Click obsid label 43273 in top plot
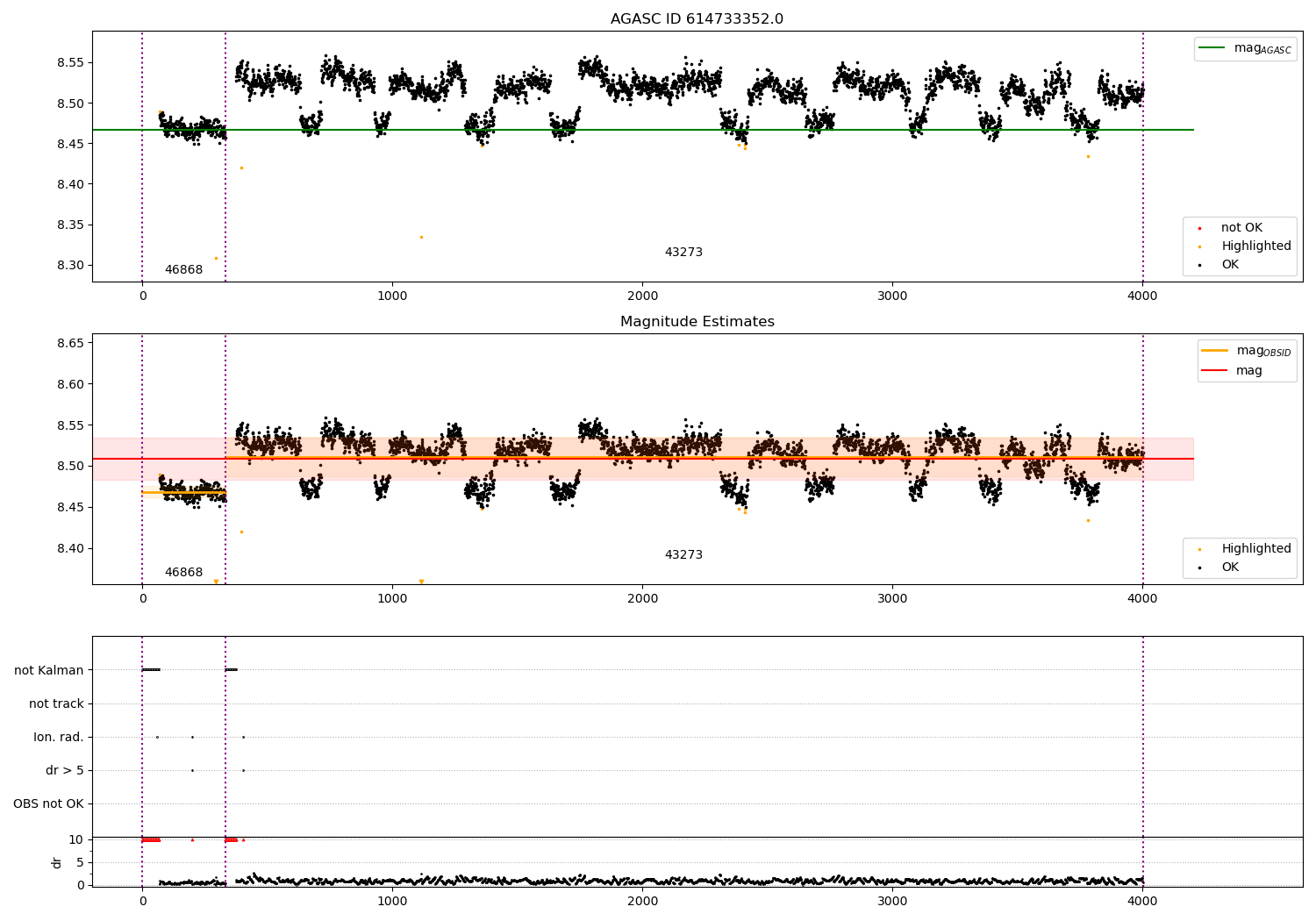This screenshot has height=921, width=1316. point(683,253)
